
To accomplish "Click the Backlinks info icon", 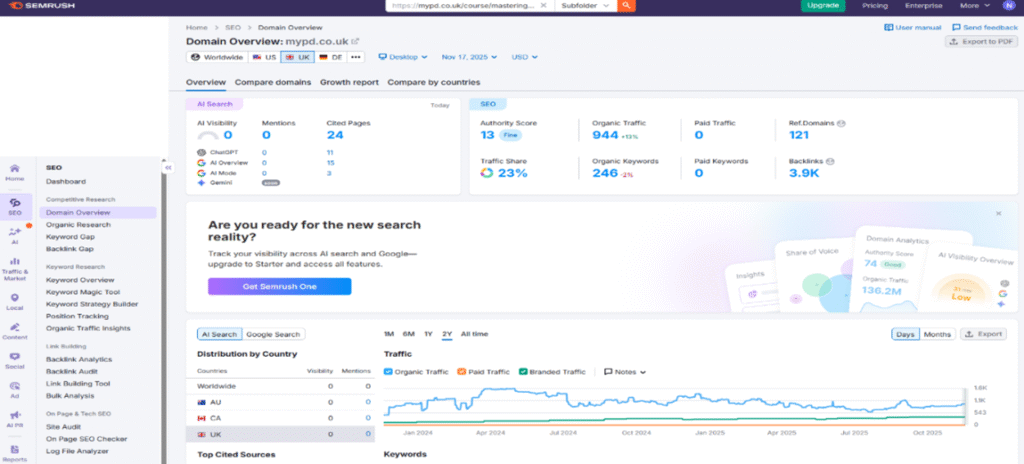I will 829,161.
